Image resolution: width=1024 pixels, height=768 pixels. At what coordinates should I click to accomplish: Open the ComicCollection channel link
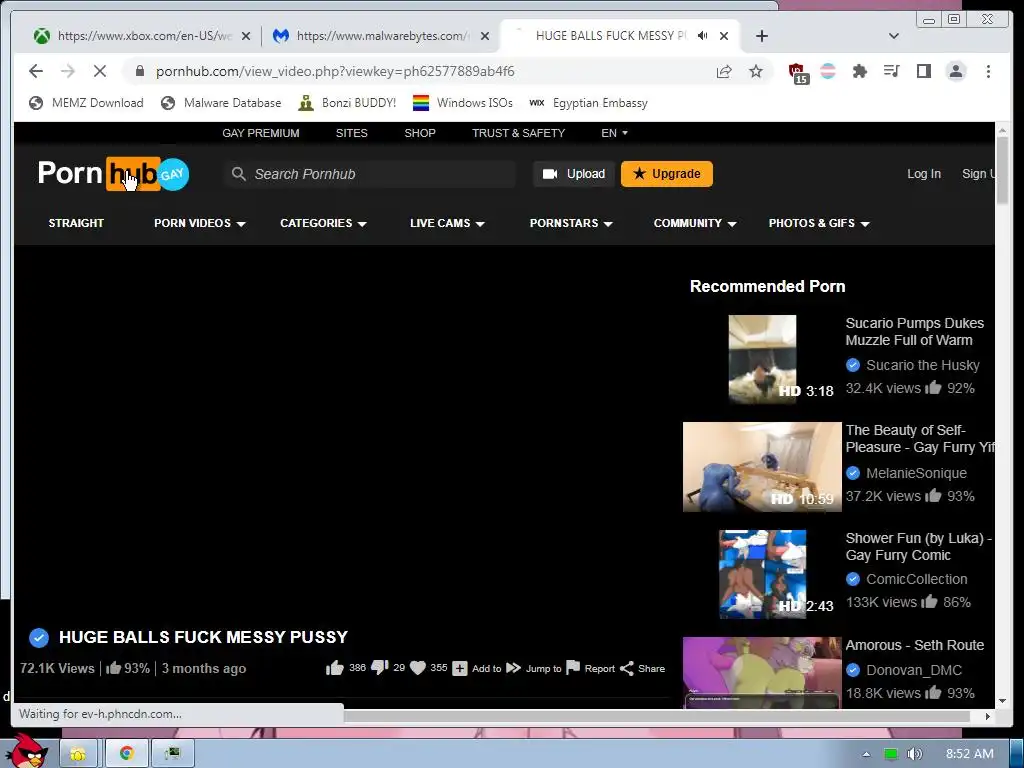pos(917,579)
